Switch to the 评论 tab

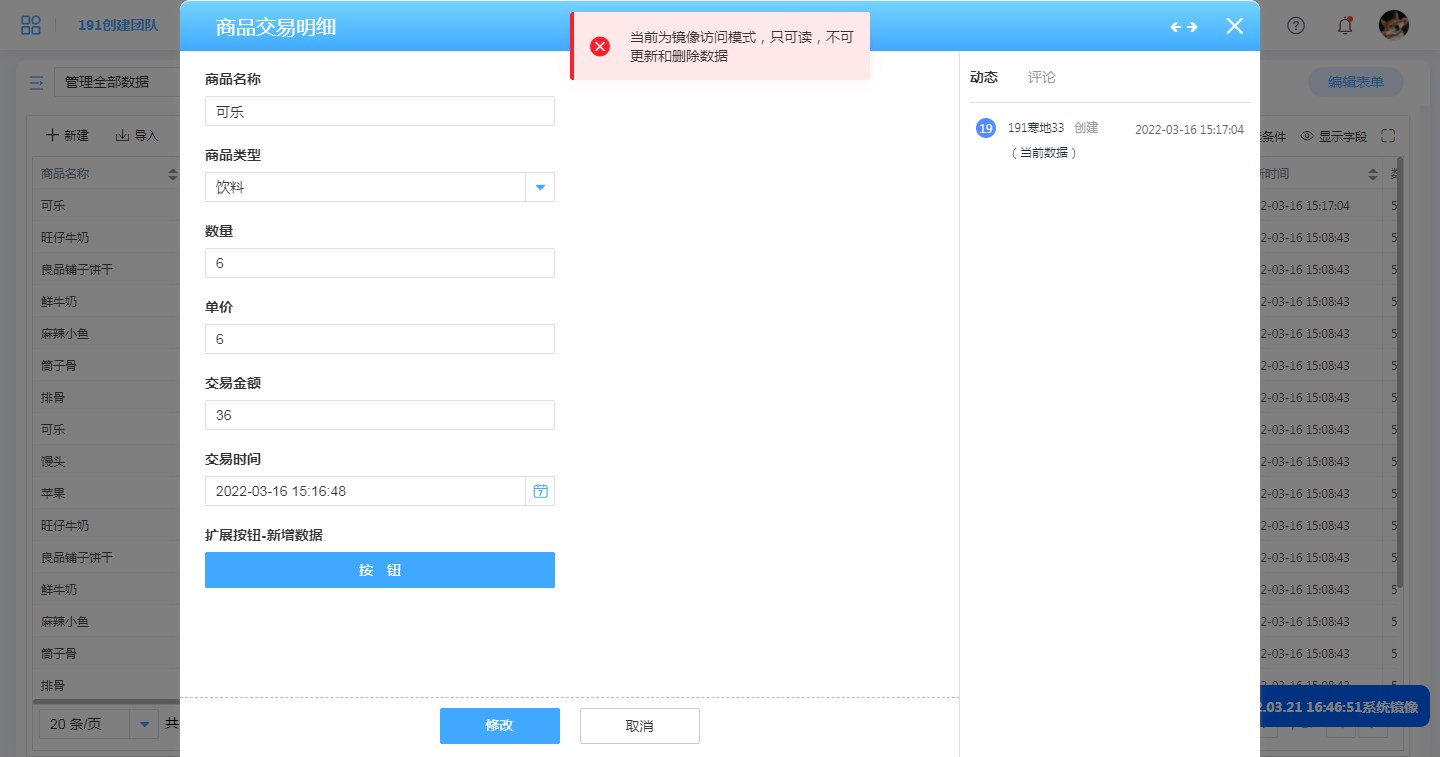coord(1041,77)
